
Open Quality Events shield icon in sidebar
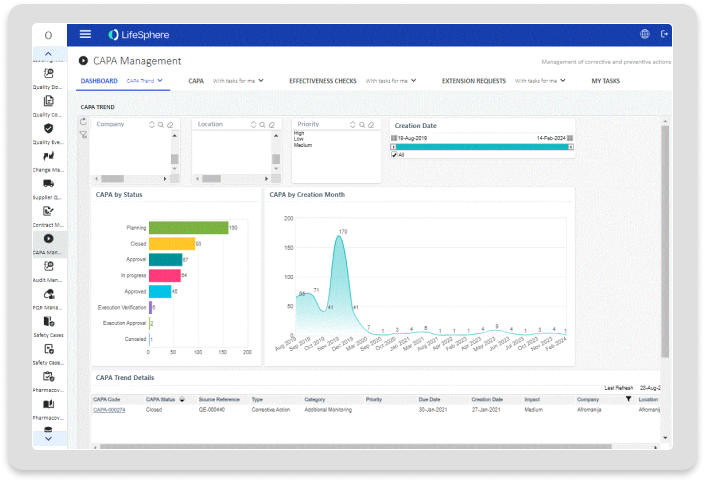[x=48, y=128]
